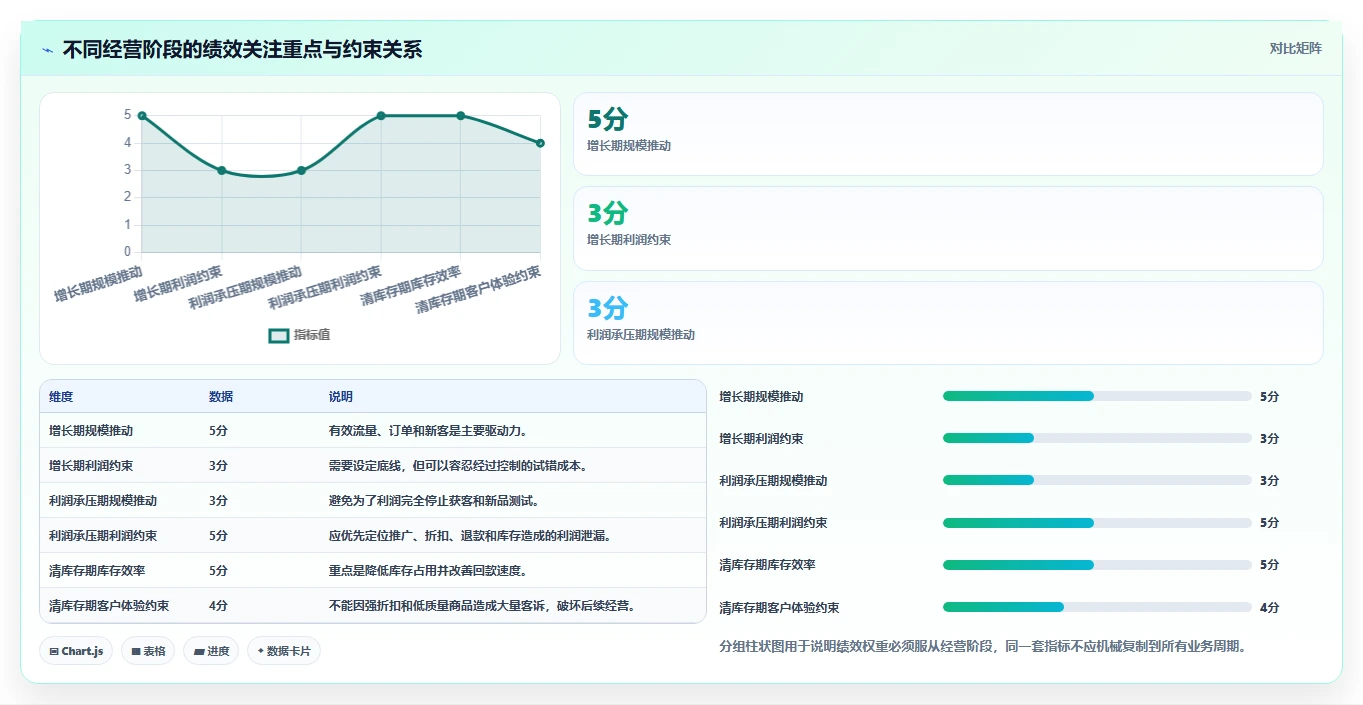Toggle the 指标值 legend swatch in the chart
This screenshot has height=705, width=1363.
pos(279,335)
